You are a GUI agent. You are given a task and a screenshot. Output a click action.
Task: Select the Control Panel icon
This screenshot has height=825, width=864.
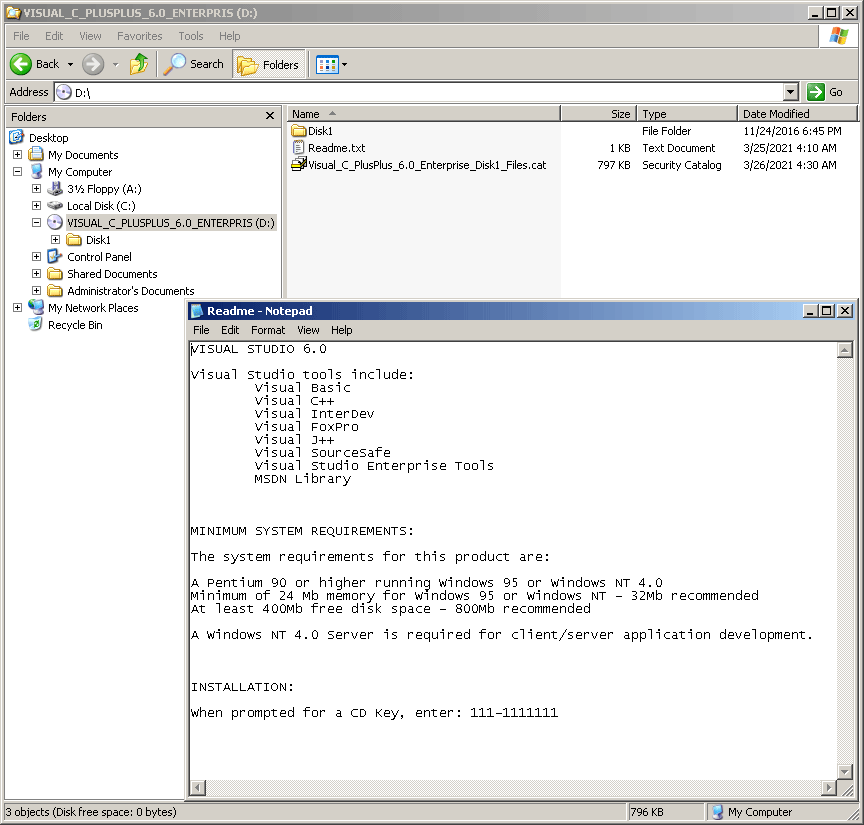tap(55, 256)
